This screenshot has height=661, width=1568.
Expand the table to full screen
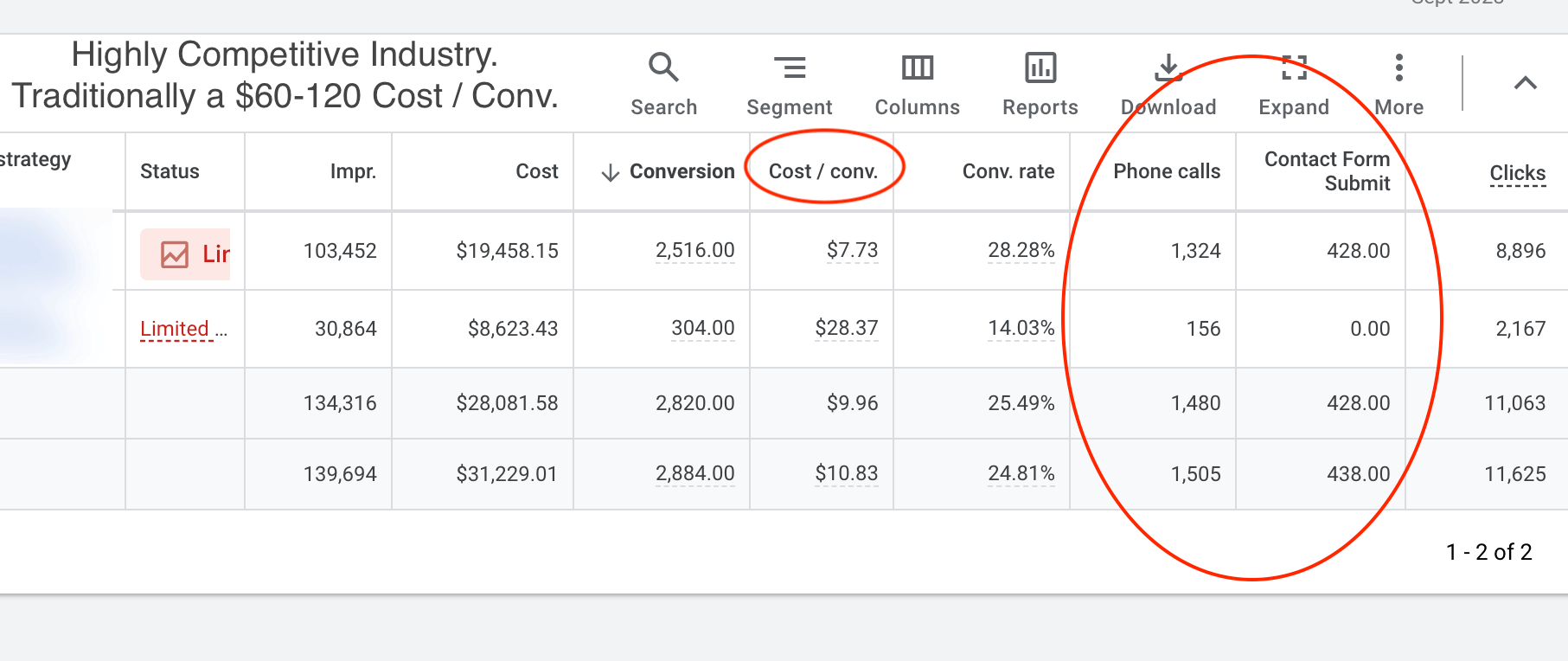[1294, 85]
